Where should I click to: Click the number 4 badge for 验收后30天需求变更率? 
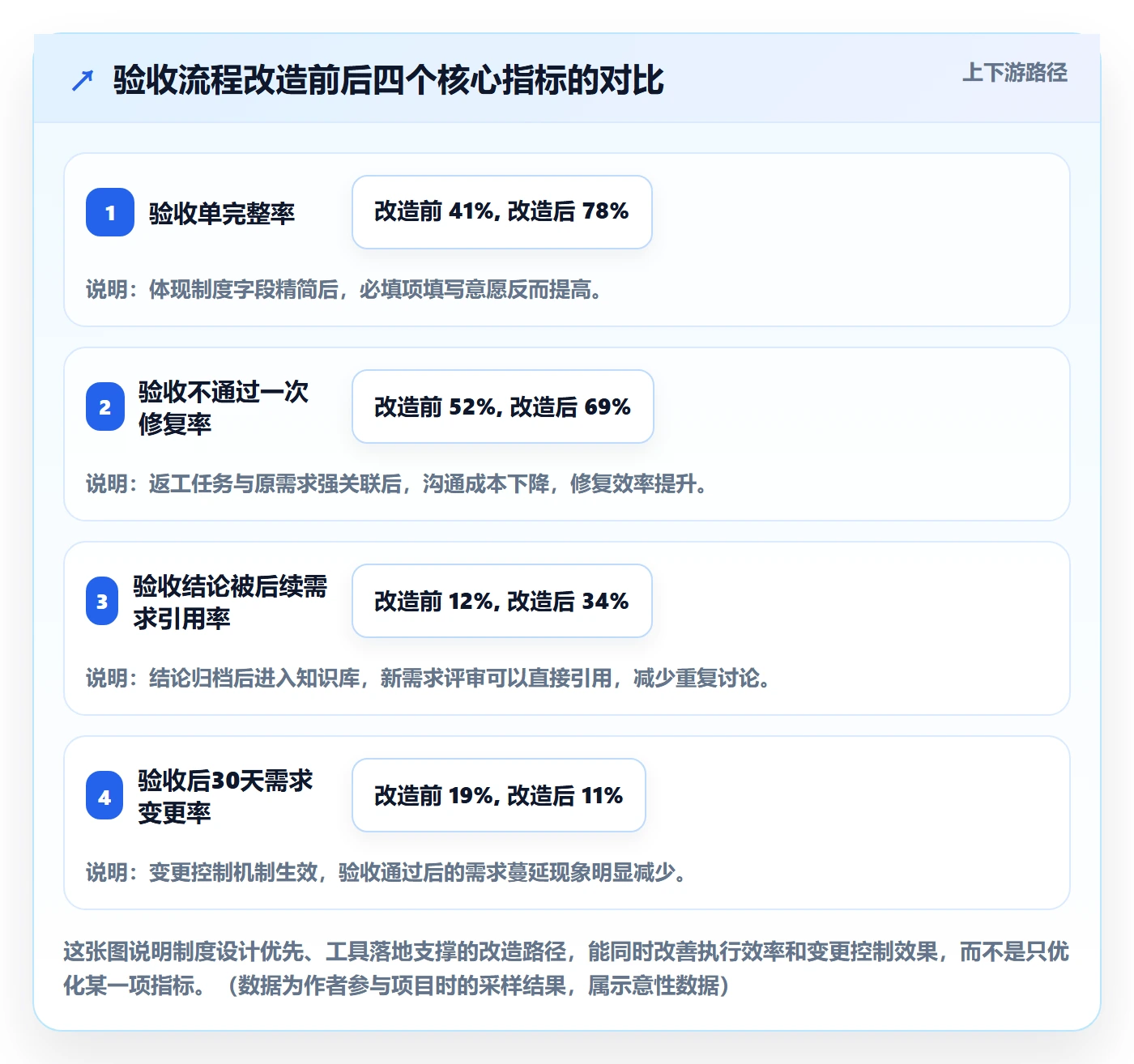[x=104, y=795]
